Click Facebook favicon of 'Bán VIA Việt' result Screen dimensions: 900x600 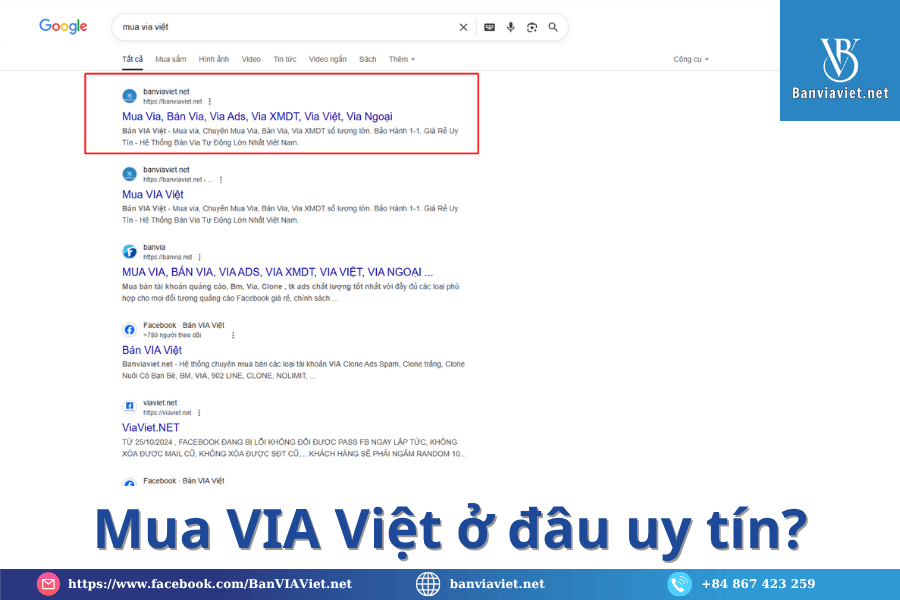130,330
